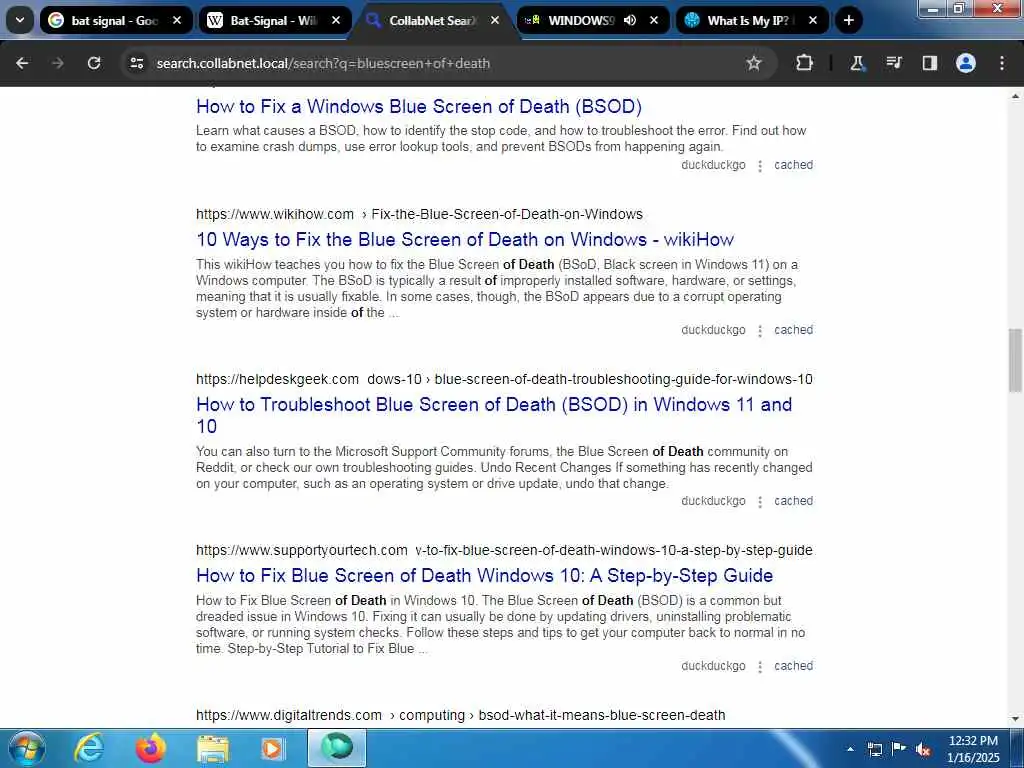Open the Chrome three-dot menu
Viewport: 1024px width, 768px height.
point(1002,63)
